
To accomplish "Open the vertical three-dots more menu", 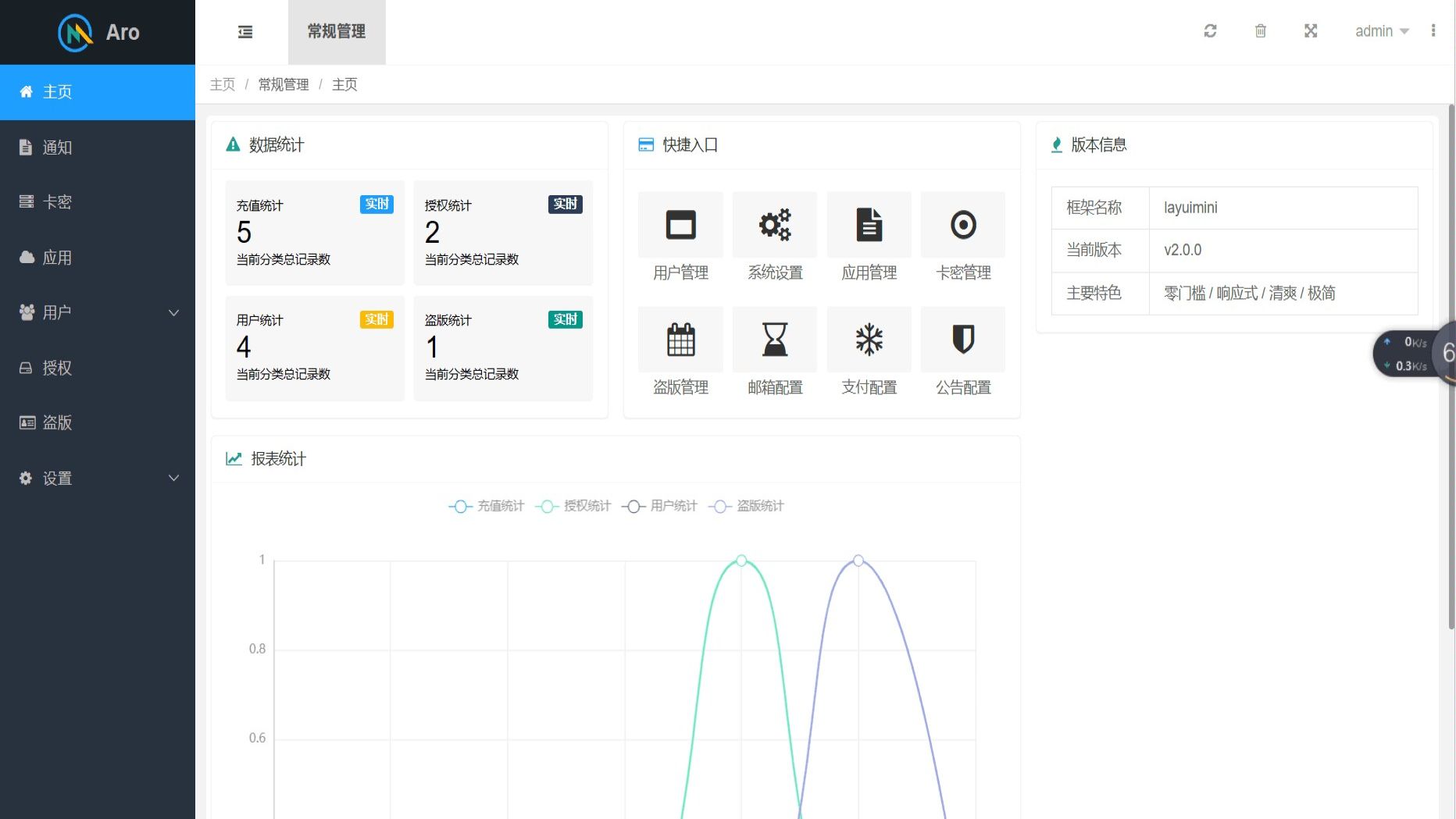I will click(1433, 30).
